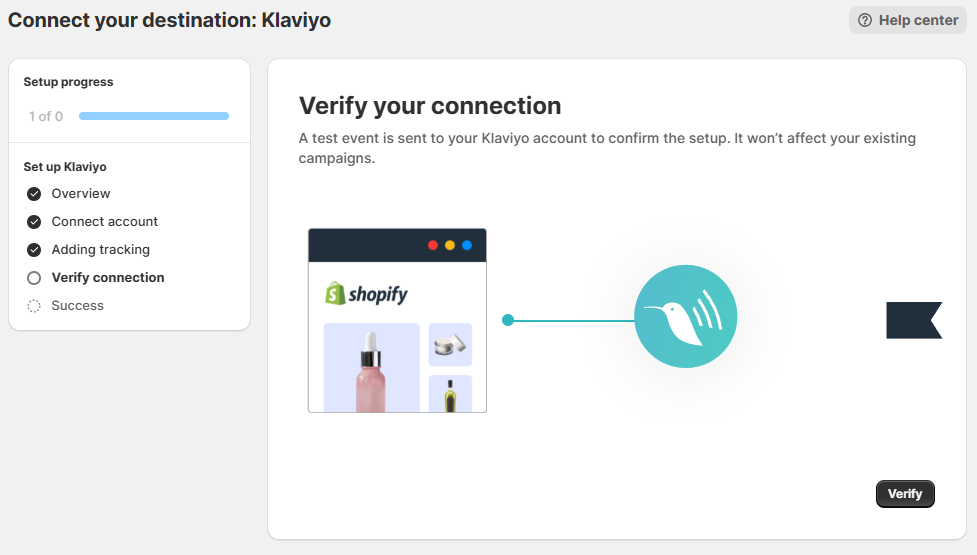Select the Adding tracking step
This screenshot has height=555, width=977.
pyautogui.click(x=101, y=250)
